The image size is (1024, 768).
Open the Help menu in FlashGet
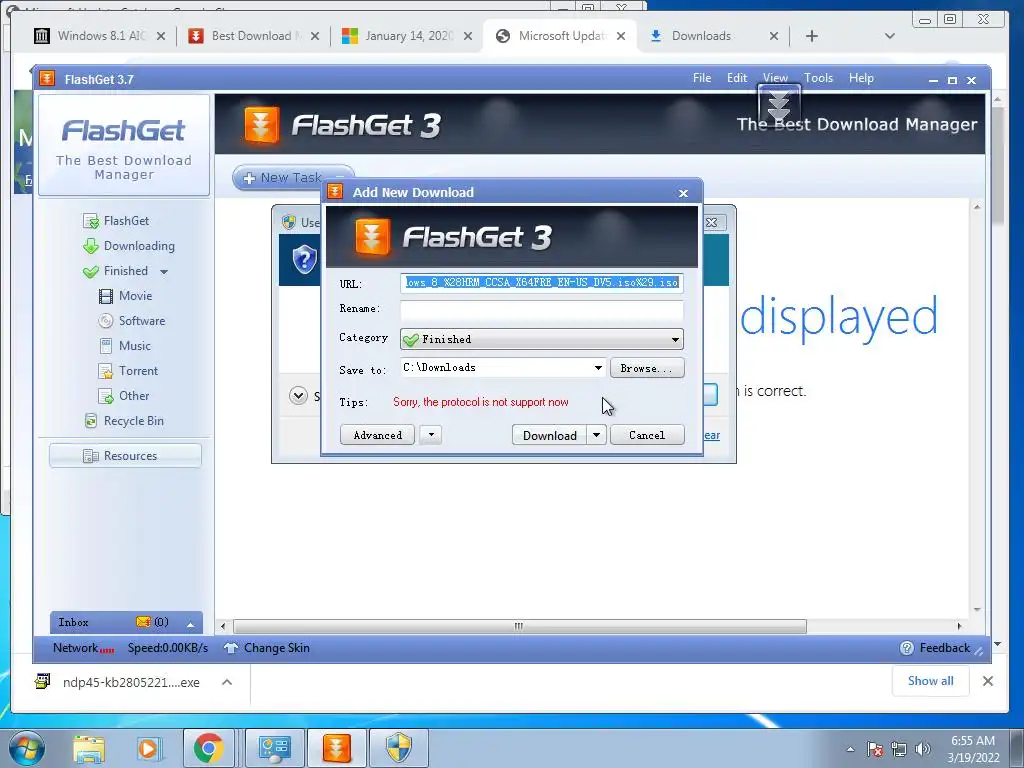click(861, 78)
